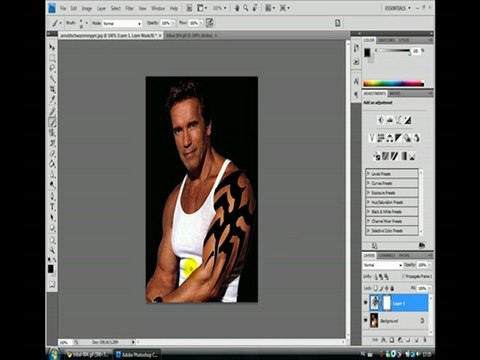
Task: Select the Brush tool in toolbox
Action: click(52, 122)
